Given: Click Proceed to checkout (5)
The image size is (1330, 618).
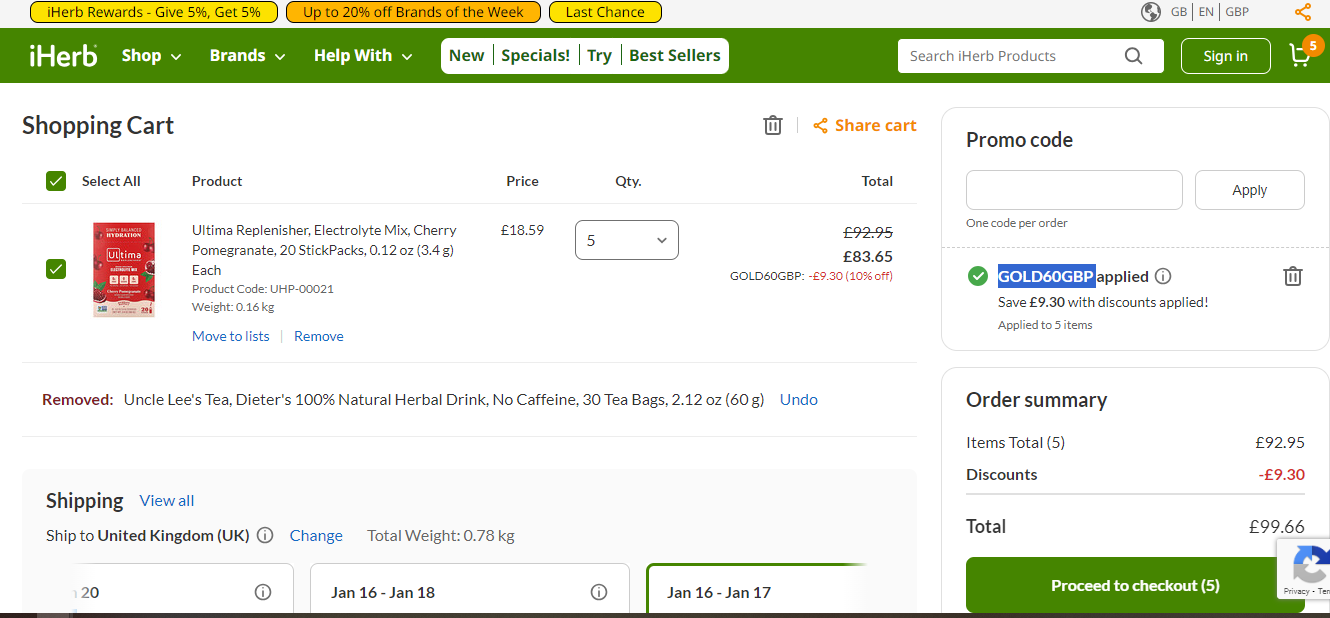Looking at the screenshot, I should coord(1135,585).
